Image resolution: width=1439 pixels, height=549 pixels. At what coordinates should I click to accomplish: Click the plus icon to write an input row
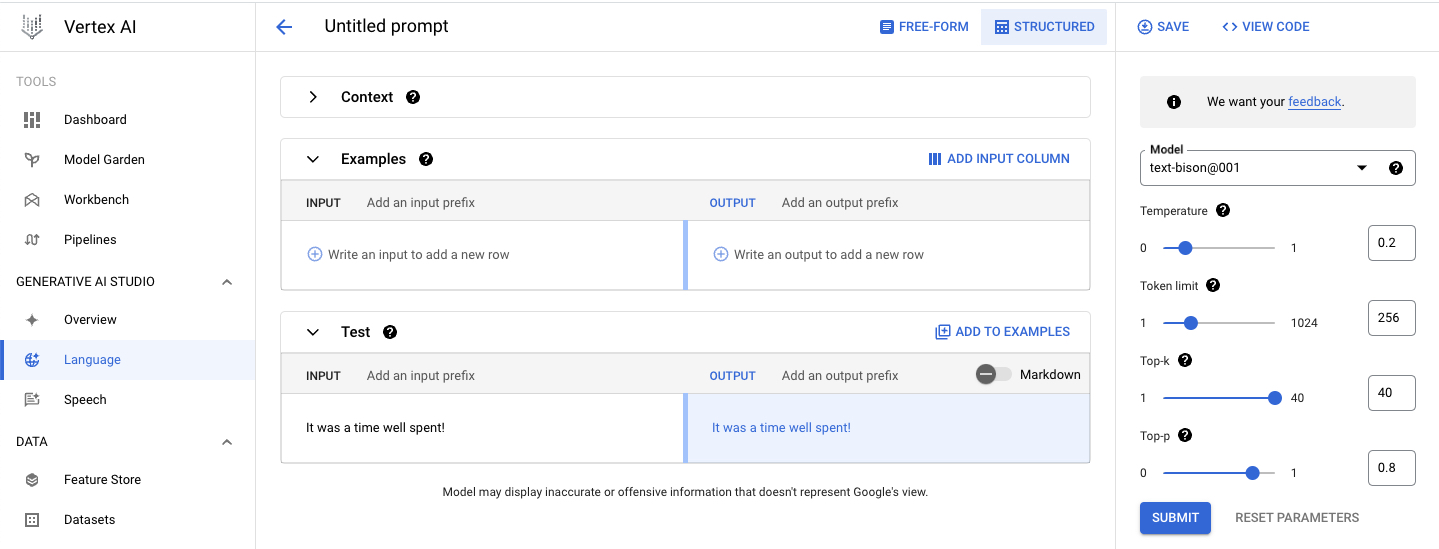(314, 255)
